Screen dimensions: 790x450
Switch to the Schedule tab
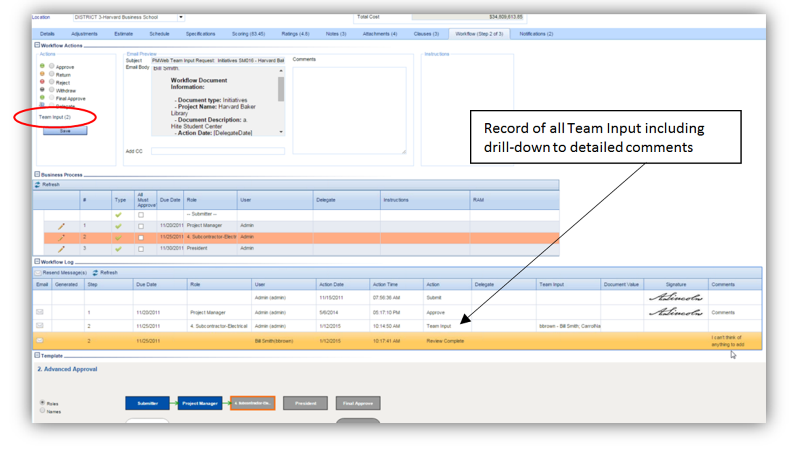(x=159, y=34)
